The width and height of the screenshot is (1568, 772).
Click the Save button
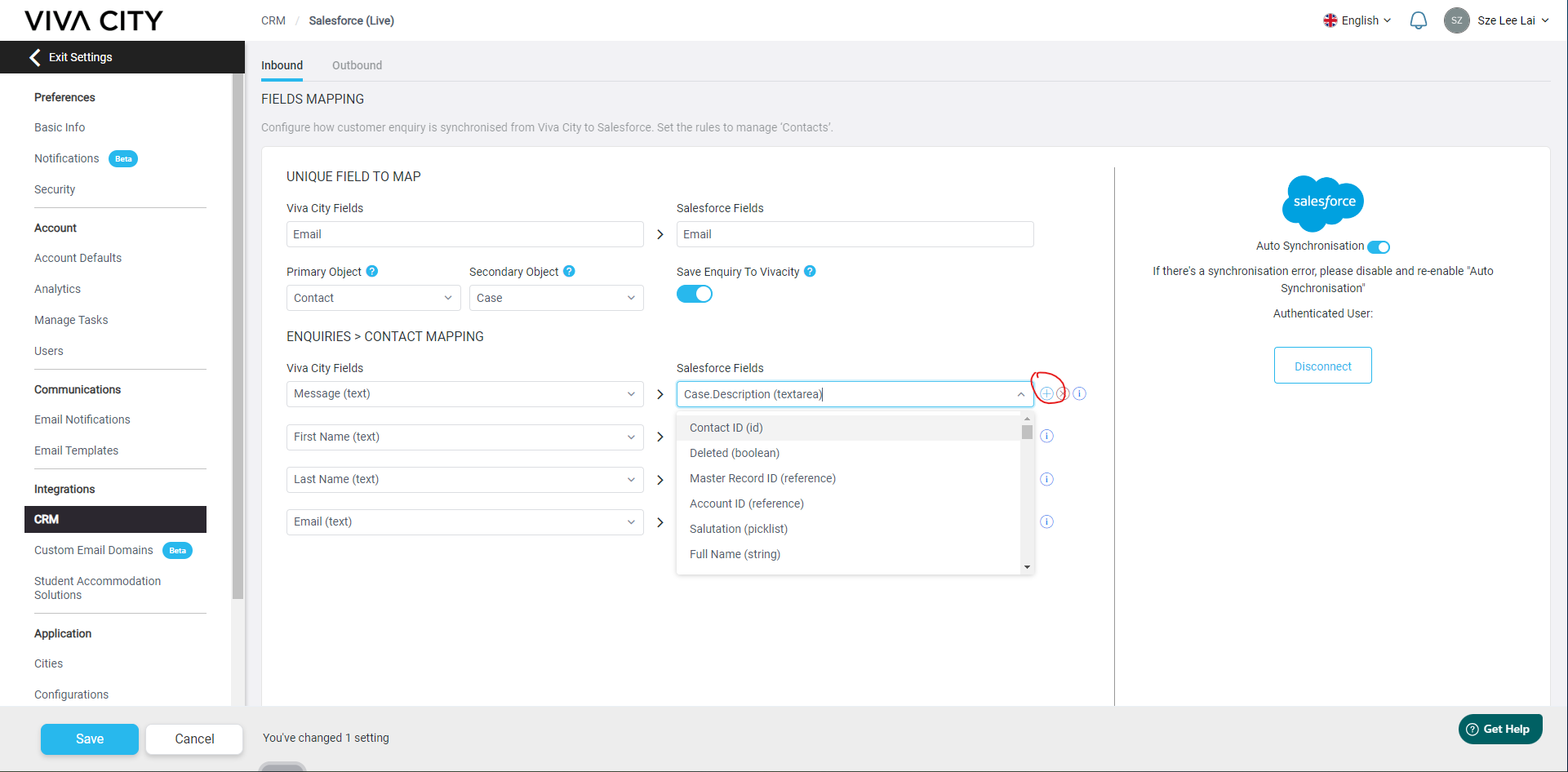(90, 739)
